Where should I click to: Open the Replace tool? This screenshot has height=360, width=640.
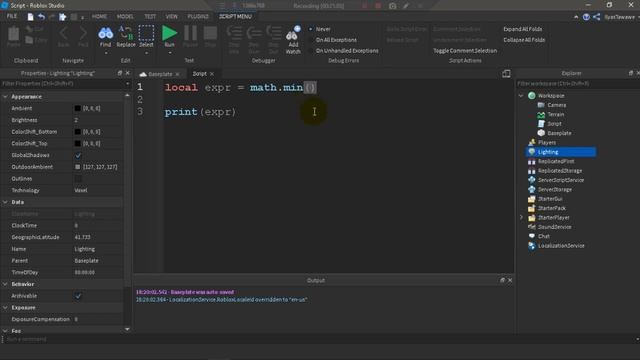126,37
